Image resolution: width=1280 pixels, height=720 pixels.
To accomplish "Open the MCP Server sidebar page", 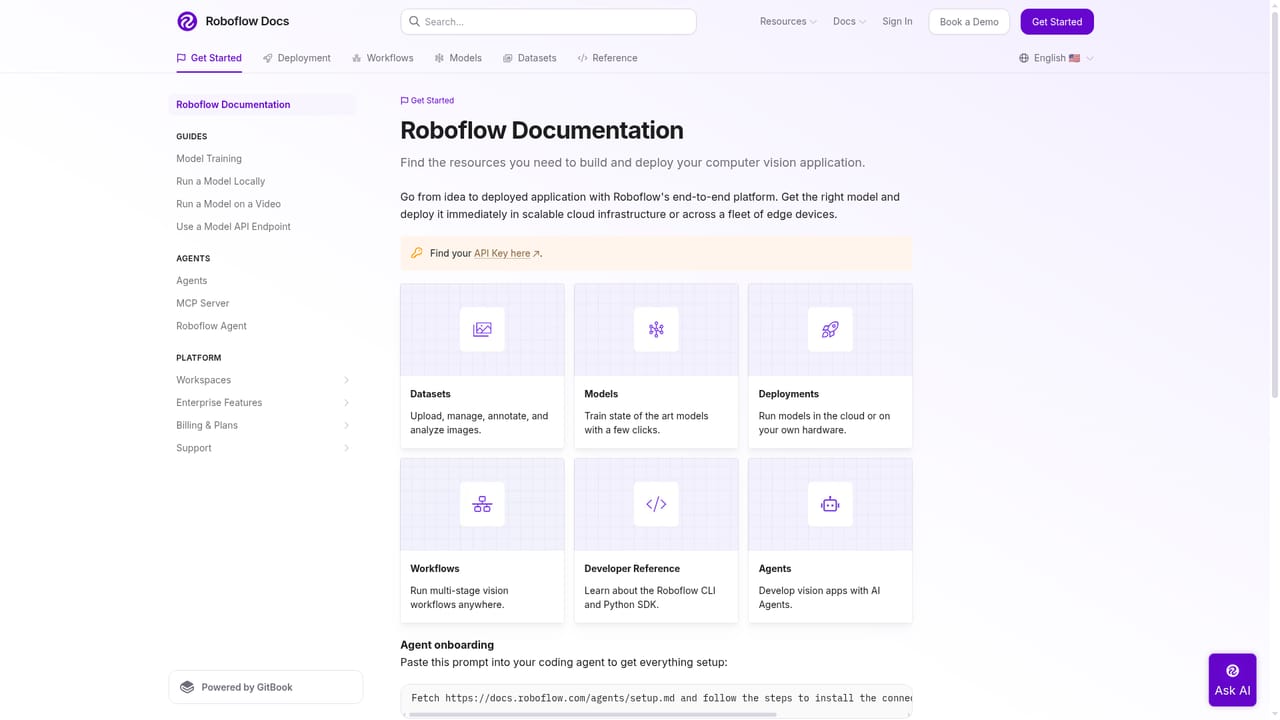I will (203, 303).
